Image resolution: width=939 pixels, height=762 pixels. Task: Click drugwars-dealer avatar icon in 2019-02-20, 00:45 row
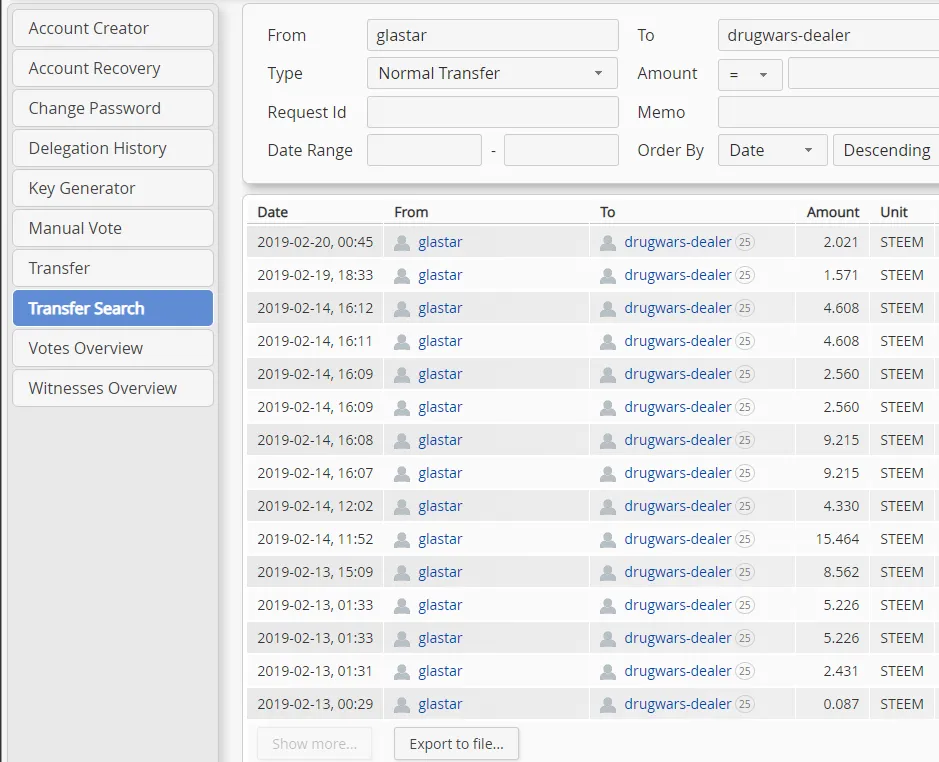point(608,243)
